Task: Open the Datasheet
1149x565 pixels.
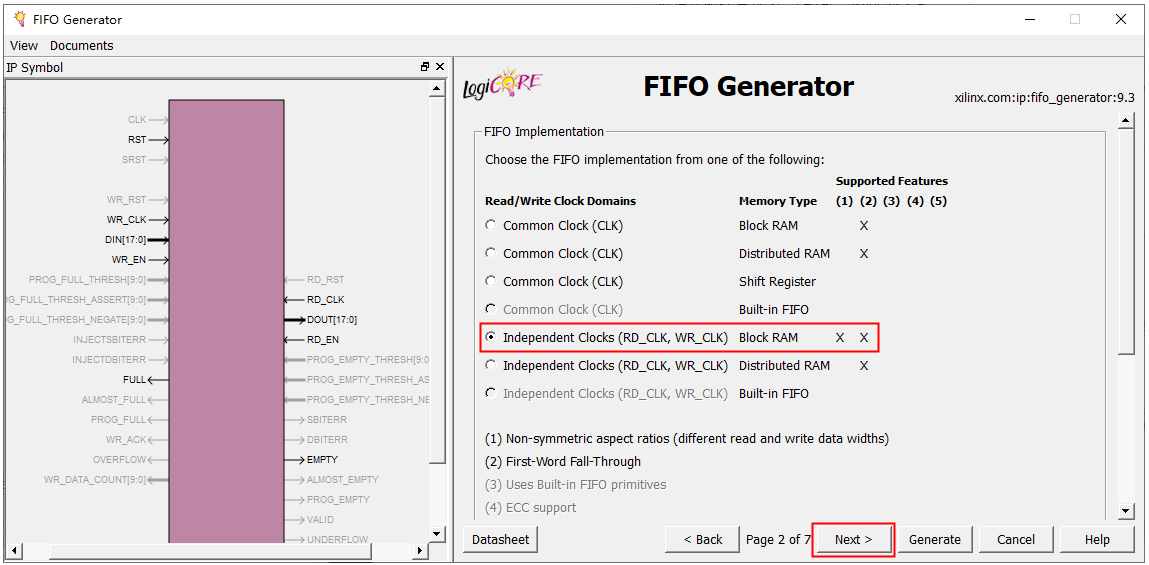Action: pyautogui.click(x=500, y=539)
